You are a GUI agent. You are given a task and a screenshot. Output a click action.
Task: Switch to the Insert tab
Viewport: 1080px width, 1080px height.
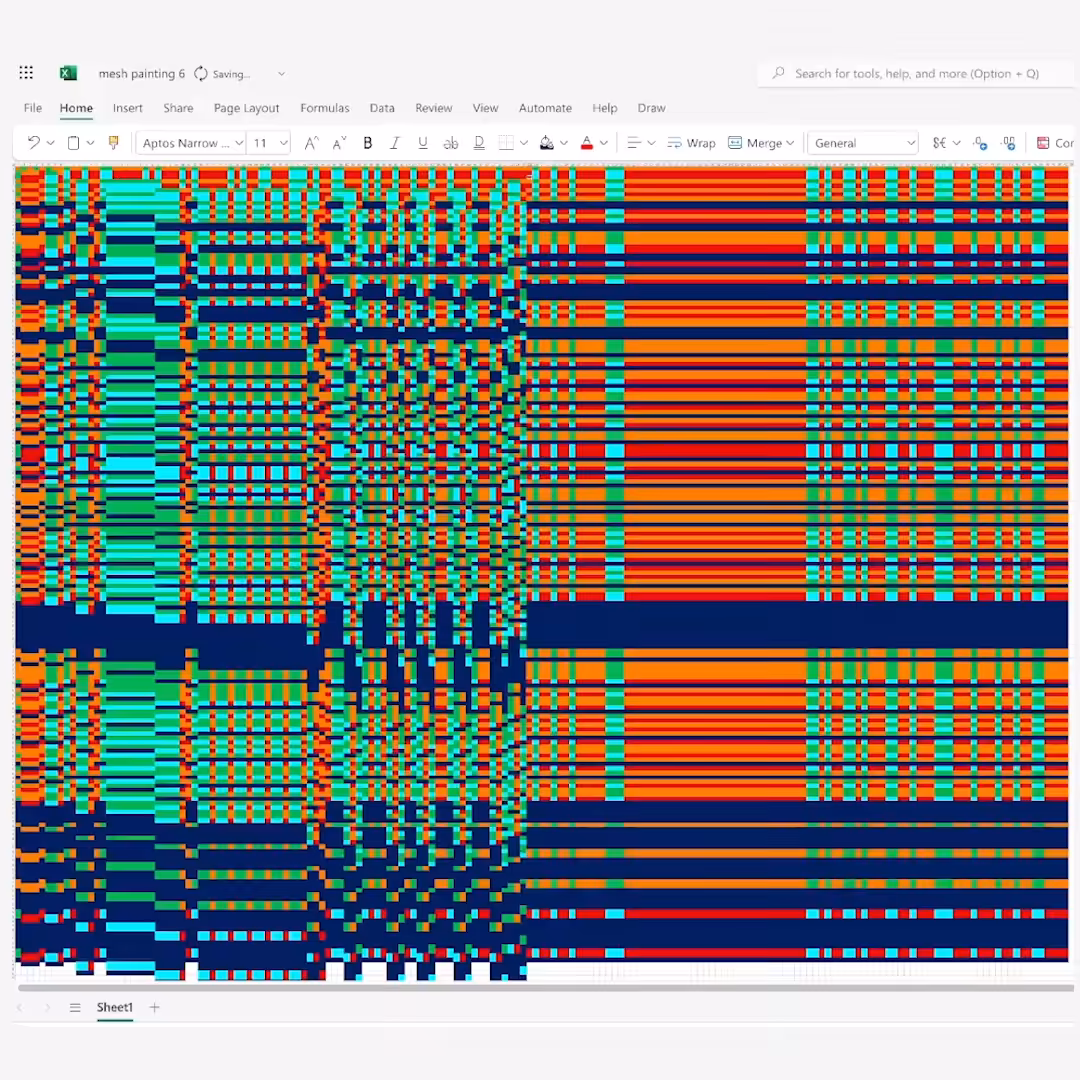[127, 108]
